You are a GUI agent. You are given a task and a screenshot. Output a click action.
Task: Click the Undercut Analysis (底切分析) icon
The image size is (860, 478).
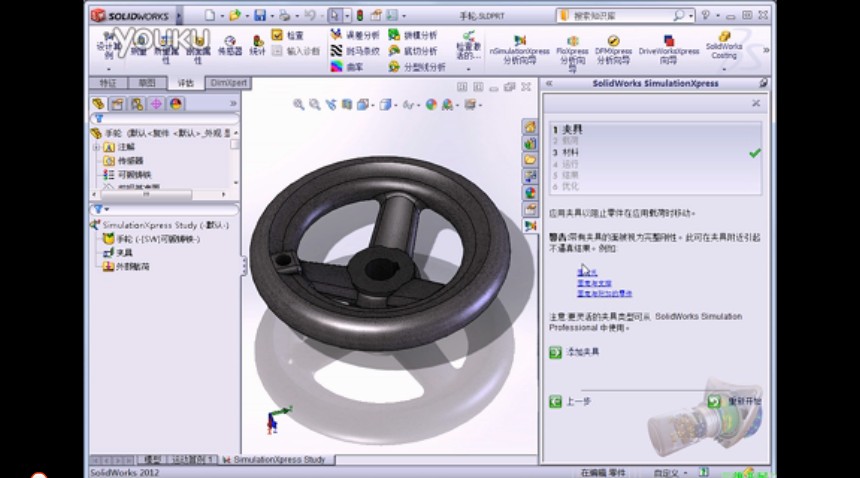(x=394, y=51)
